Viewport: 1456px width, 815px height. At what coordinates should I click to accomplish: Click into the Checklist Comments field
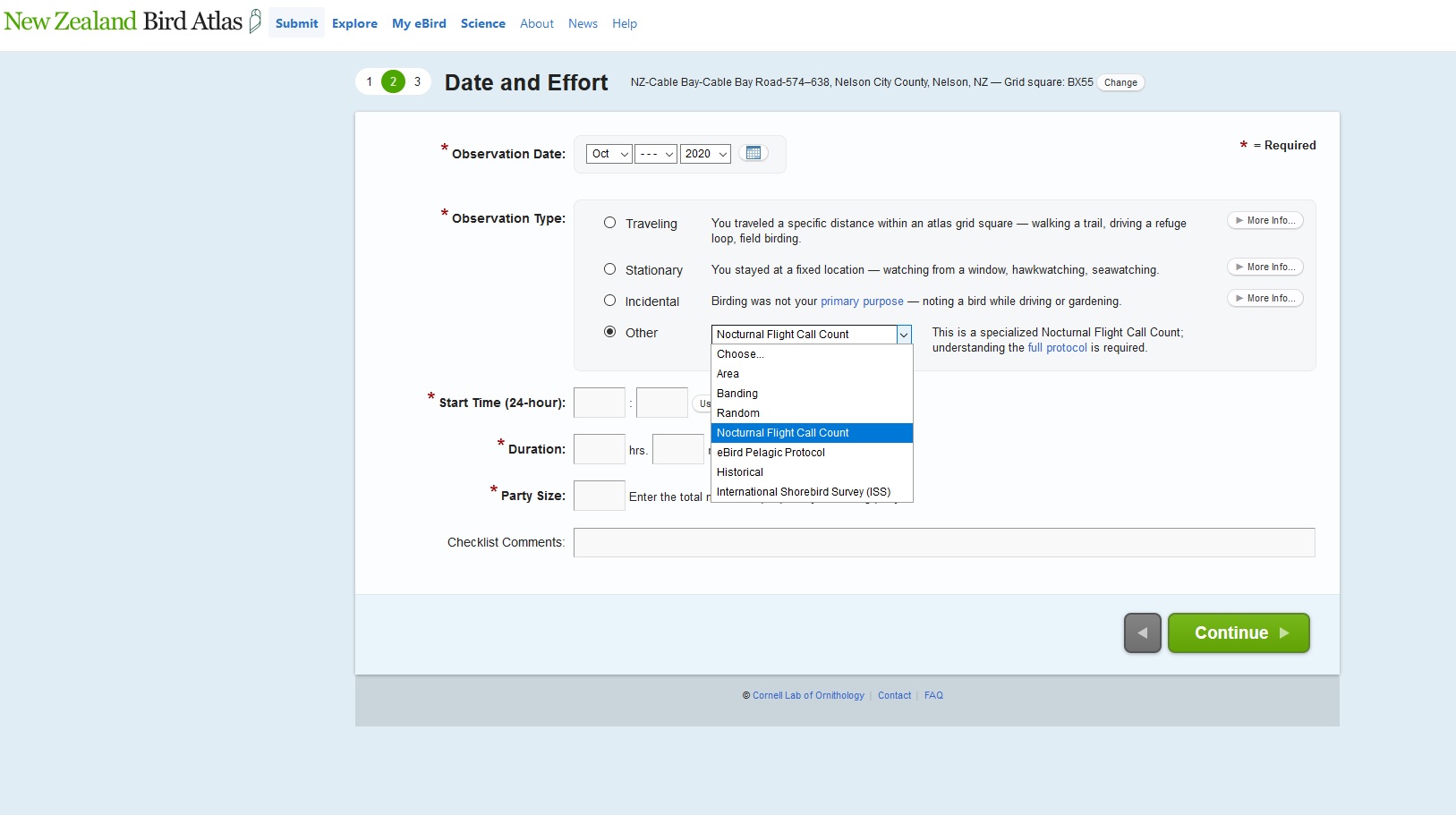pos(943,542)
